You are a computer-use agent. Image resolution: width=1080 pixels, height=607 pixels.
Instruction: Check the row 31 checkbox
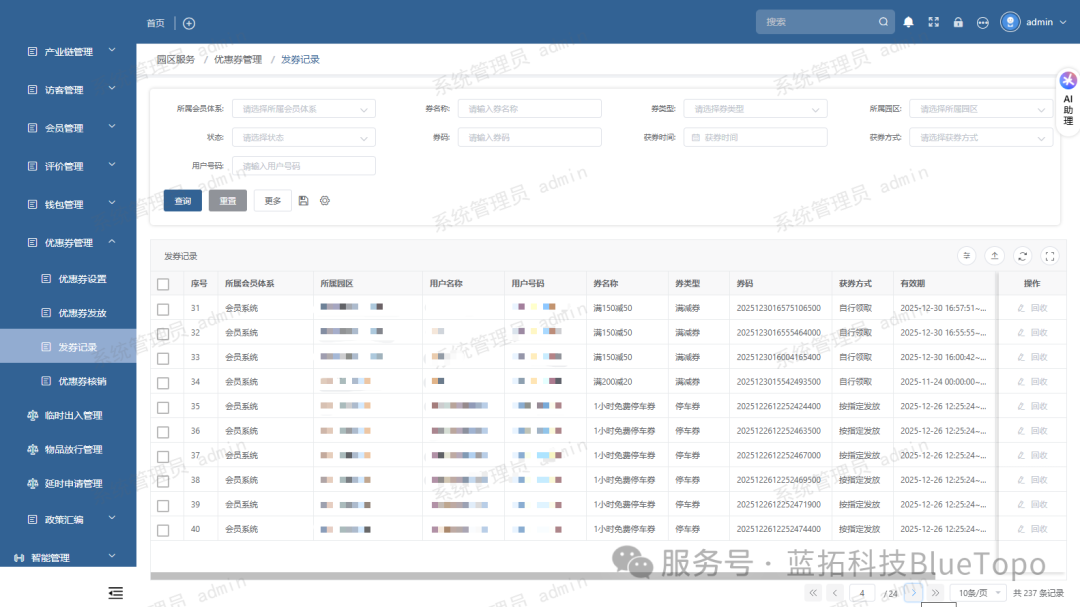coord(163,309)
